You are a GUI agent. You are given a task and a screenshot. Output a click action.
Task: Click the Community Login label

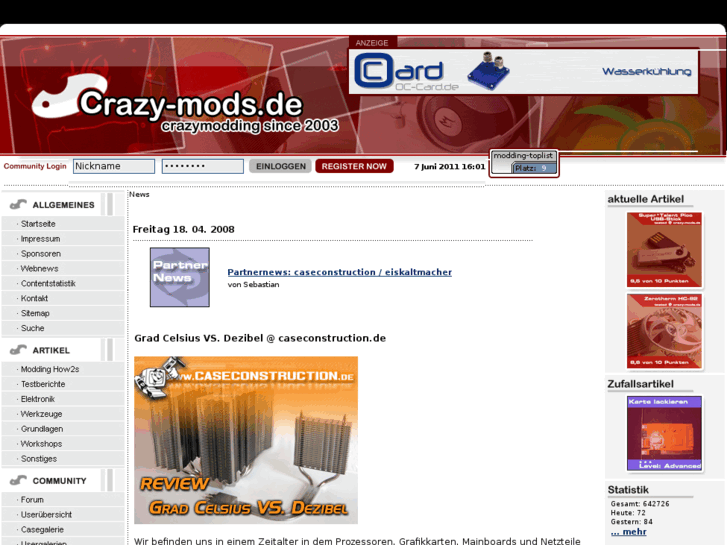[35, 166]
